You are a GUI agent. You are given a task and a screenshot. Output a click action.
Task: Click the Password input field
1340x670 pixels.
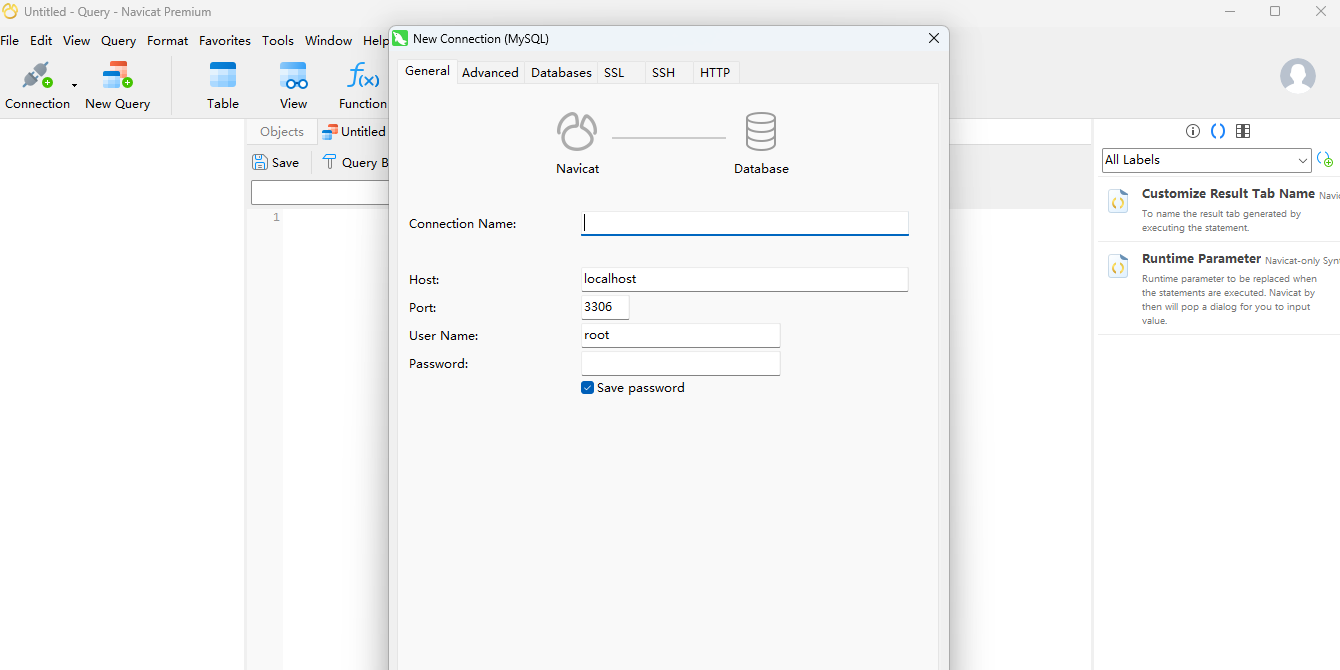pyautogui.click(x=680, y=363)
